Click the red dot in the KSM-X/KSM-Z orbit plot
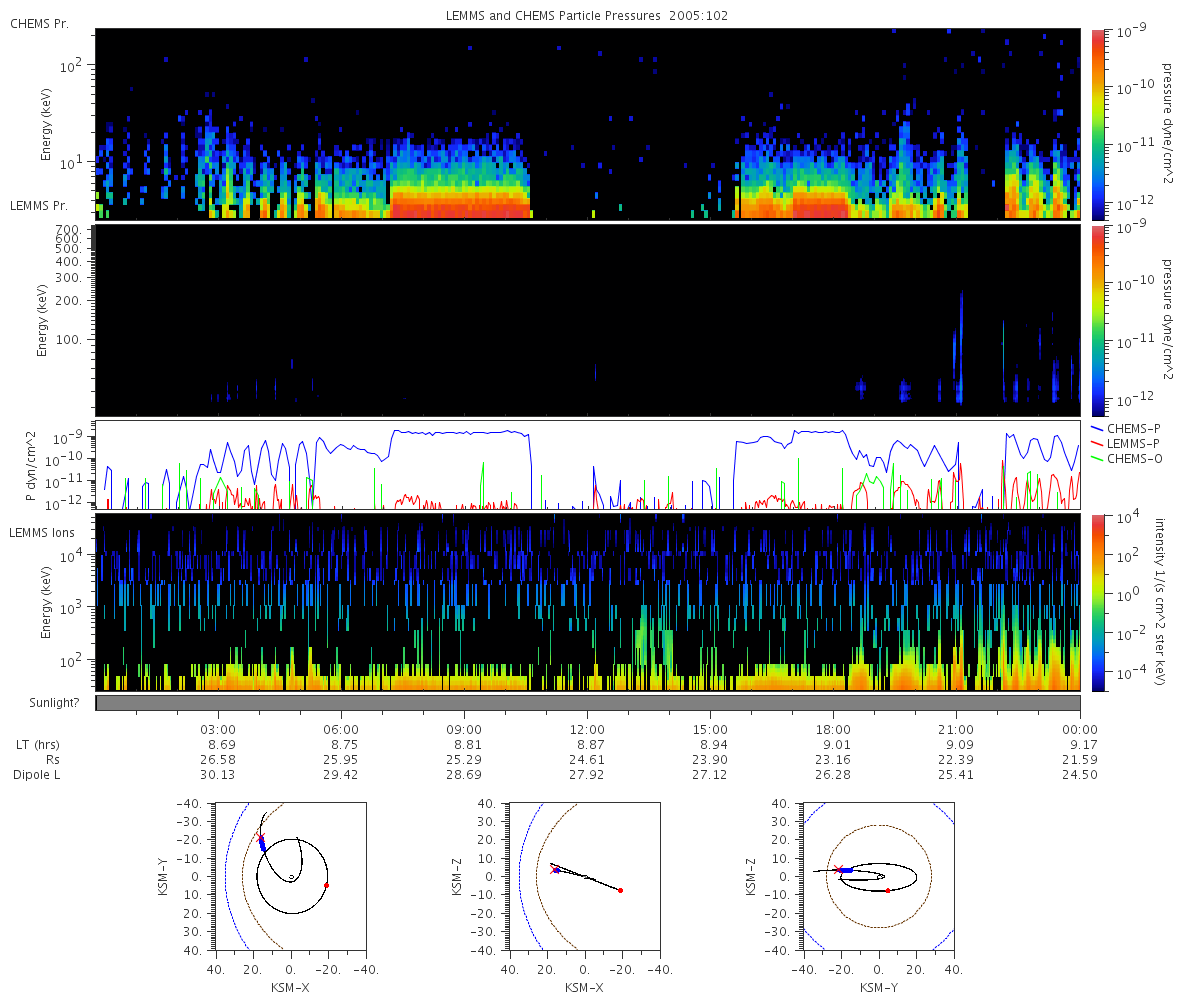The image size is (1200, 1000). (621, 890)
